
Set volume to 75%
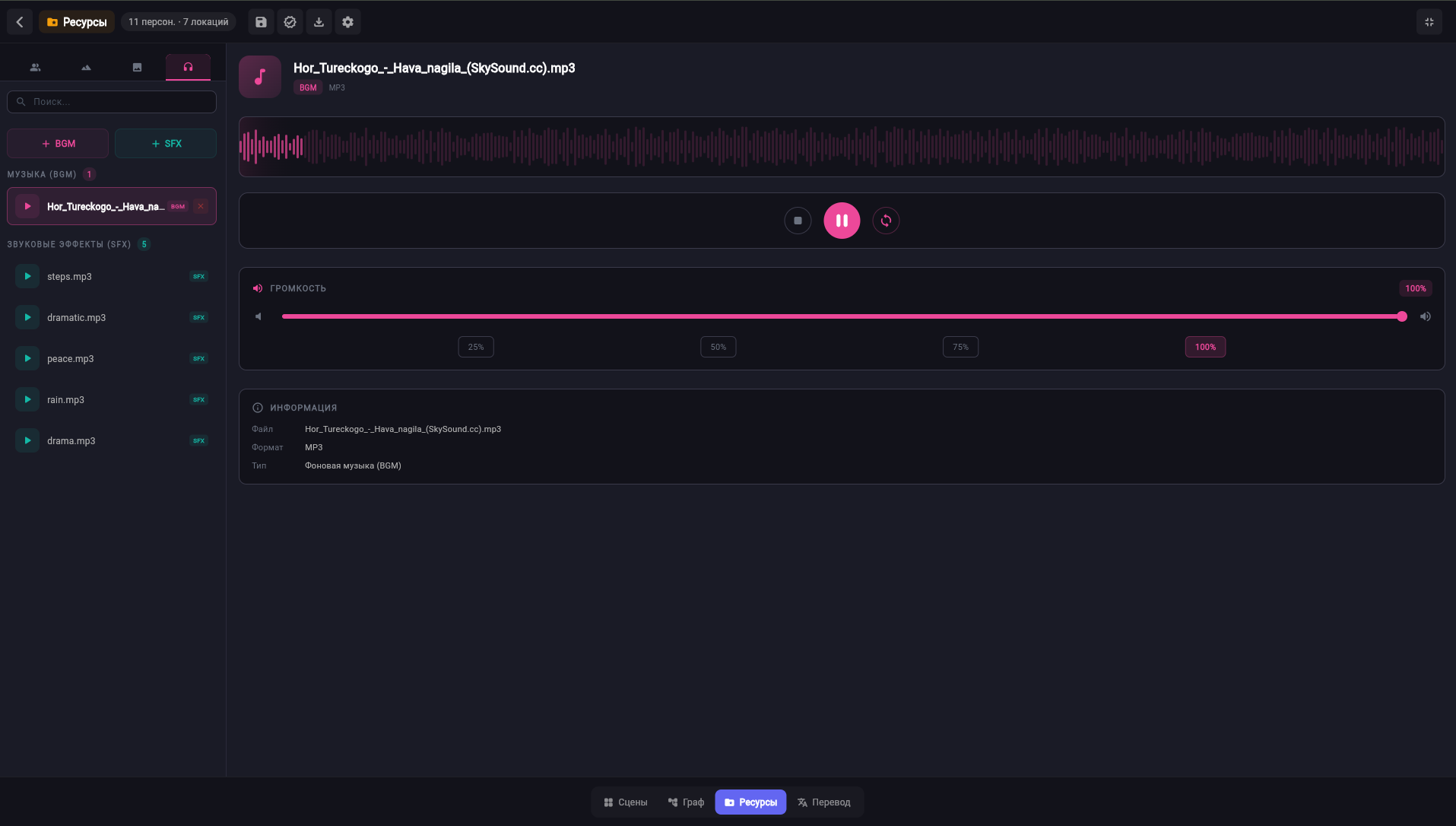[x=961, y=347]
